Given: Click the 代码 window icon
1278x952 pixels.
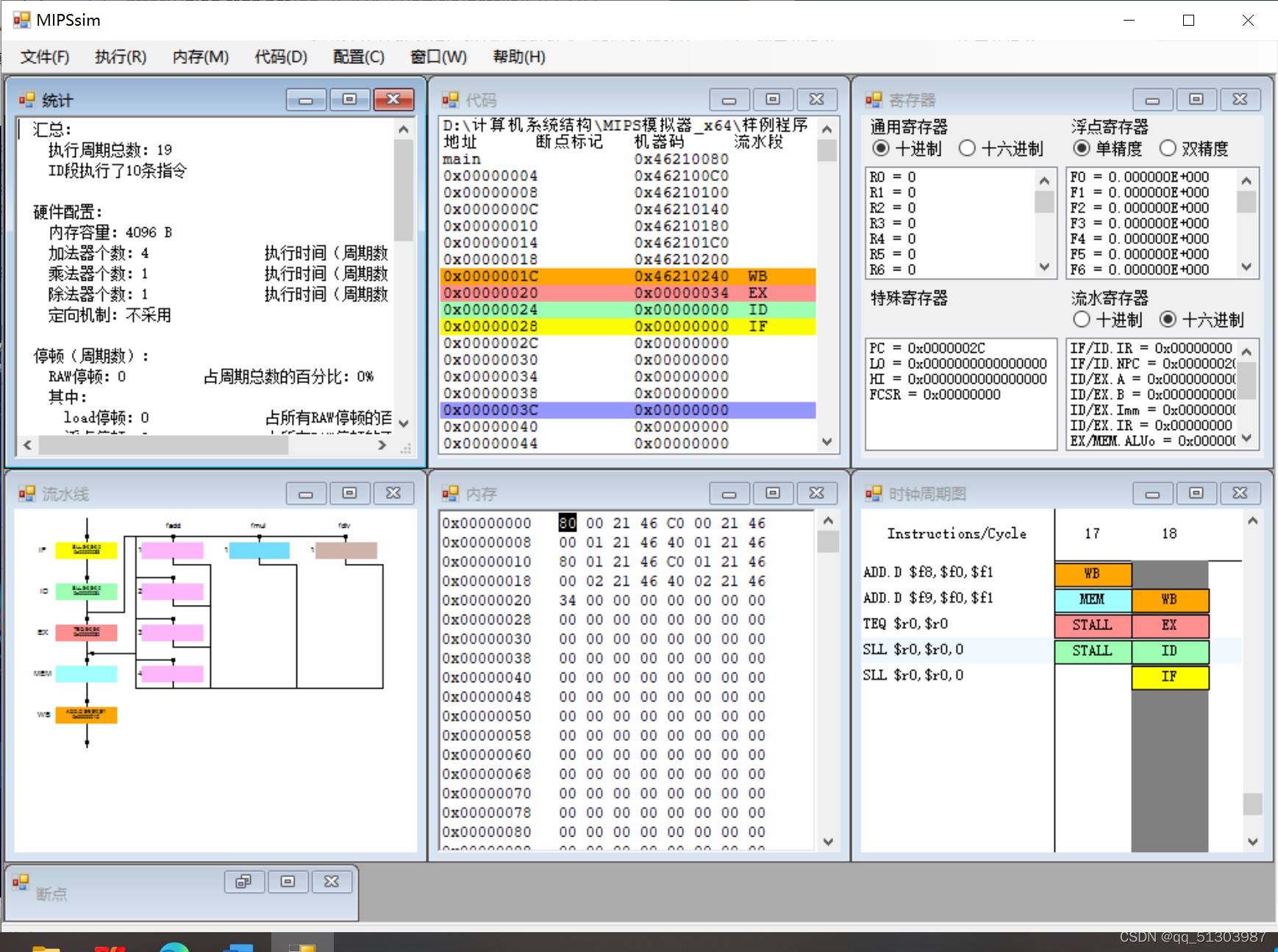Looking at the screenshot, I should (x=451, y=100).
